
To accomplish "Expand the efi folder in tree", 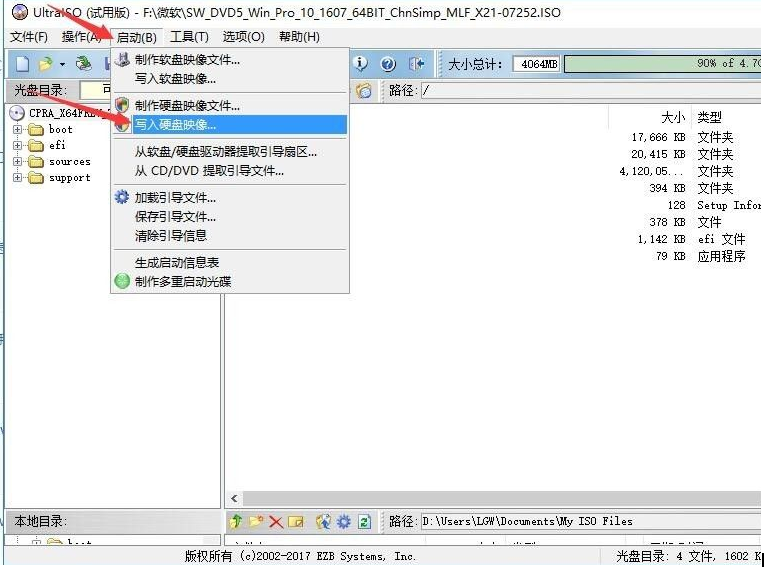I will pyautogui.click(x=17, y=145).
